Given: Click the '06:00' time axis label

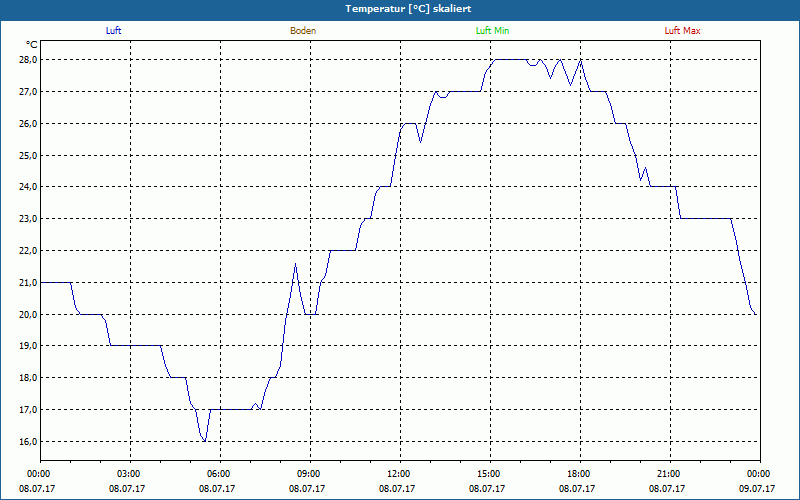Looking at the screenshot, I should coord(220,474).
